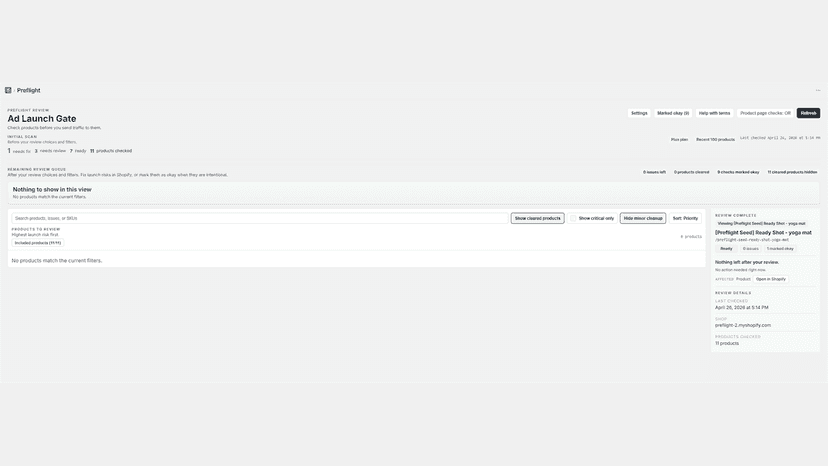Click the 1 marked okay badge
This screenshot has height=466, width=828.
pos(780,249)
